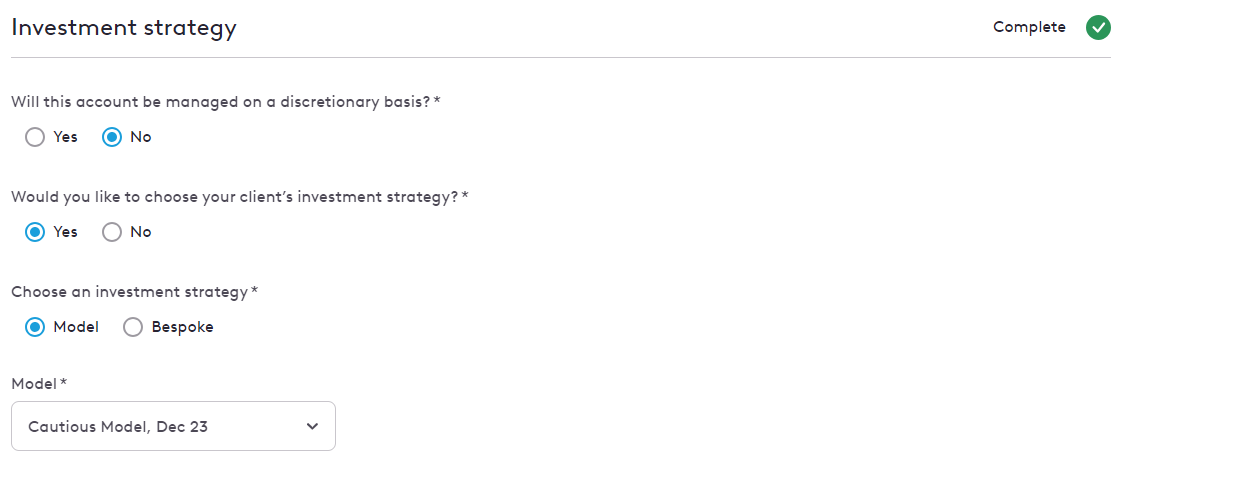This screenshot has height=481, width=1240.
Task: Click the client's investment strategy question text
Action: 240,197
